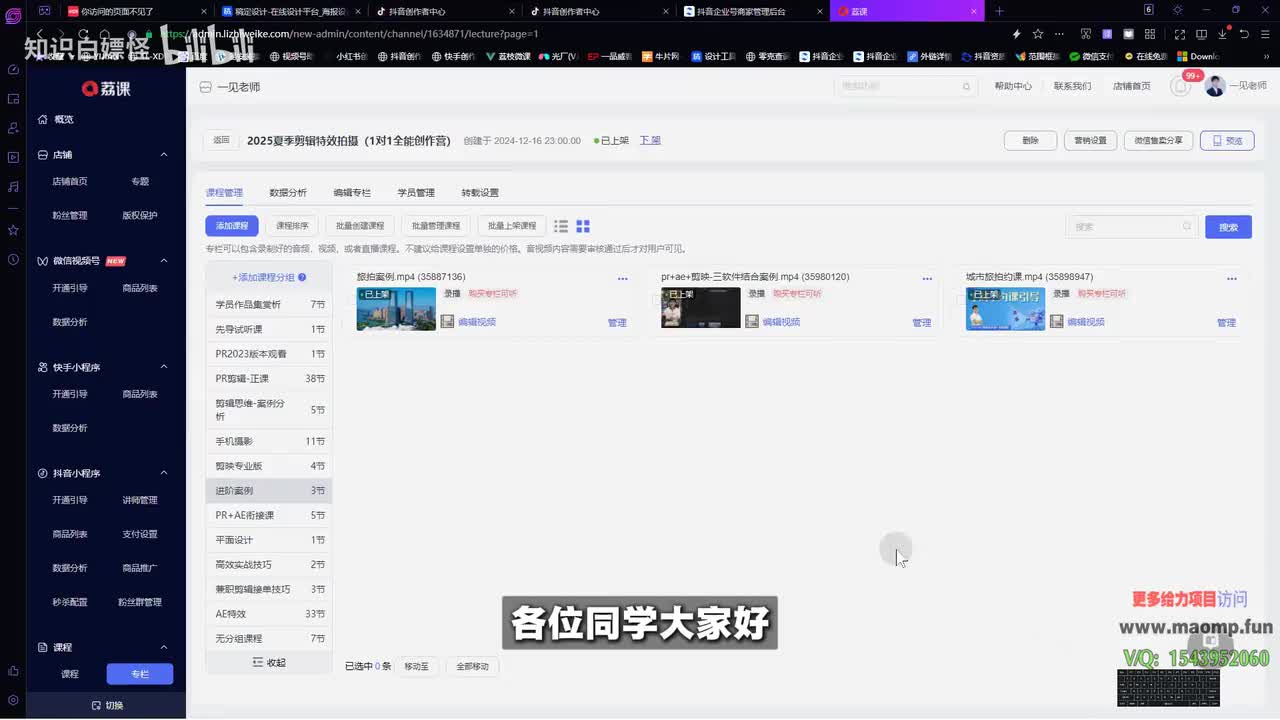
Task: Collapse the 抖音小程序 sidebar section
Action: [164, 473]
